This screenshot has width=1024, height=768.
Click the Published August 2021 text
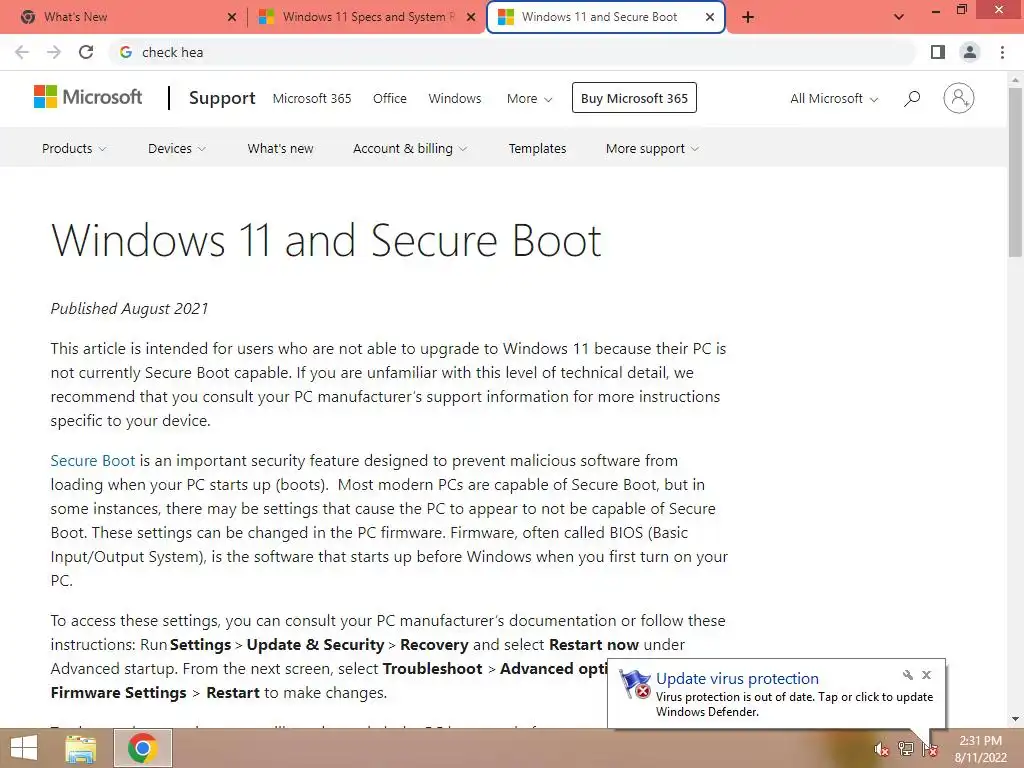(x=129, y=309)
